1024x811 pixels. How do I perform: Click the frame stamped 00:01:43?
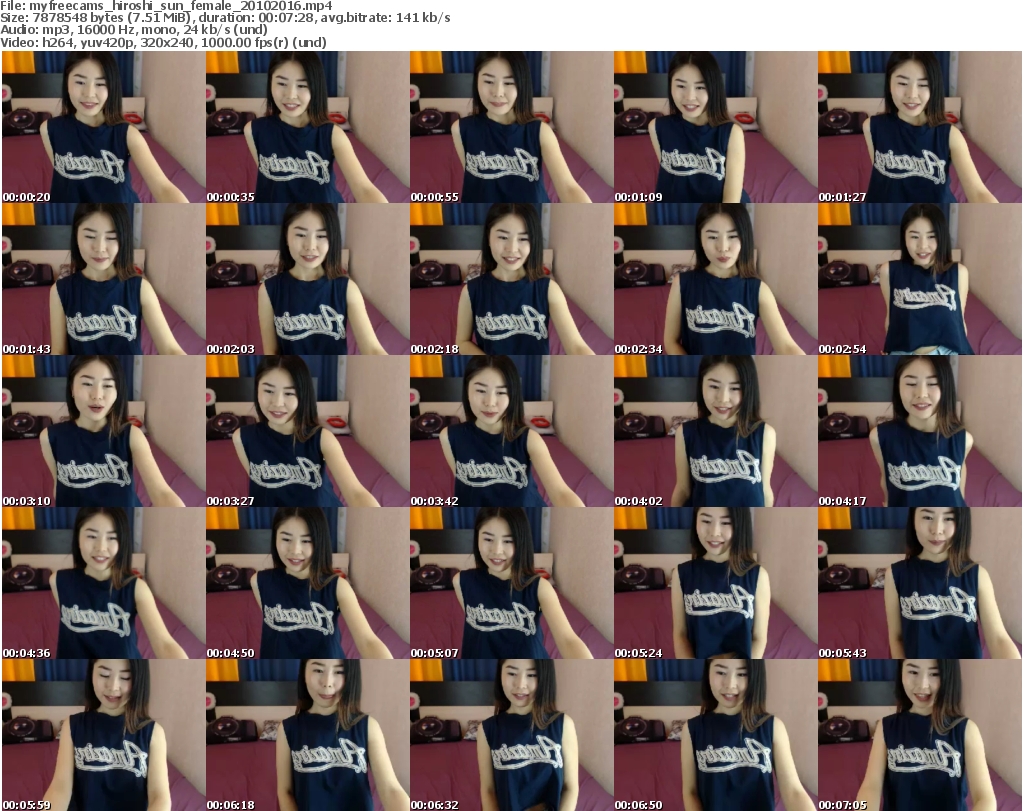(x=103, y=279)
